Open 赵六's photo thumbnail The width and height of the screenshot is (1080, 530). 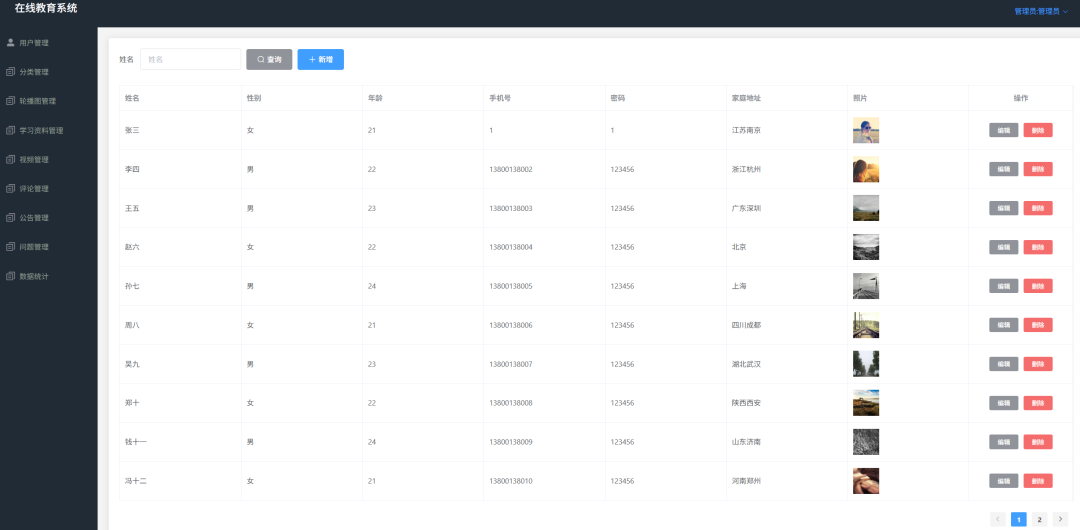(x=866, y=247)
